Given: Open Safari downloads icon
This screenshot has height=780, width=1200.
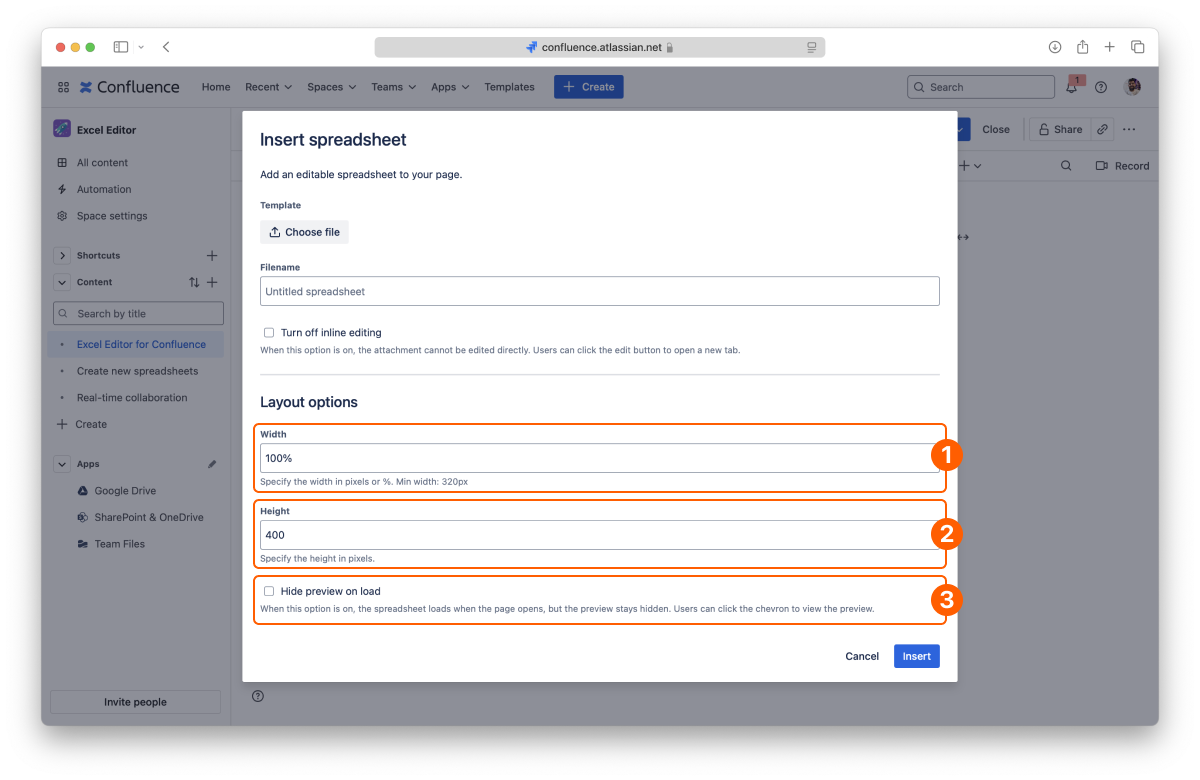Looking at the screenshot, I should (1055, 47).
